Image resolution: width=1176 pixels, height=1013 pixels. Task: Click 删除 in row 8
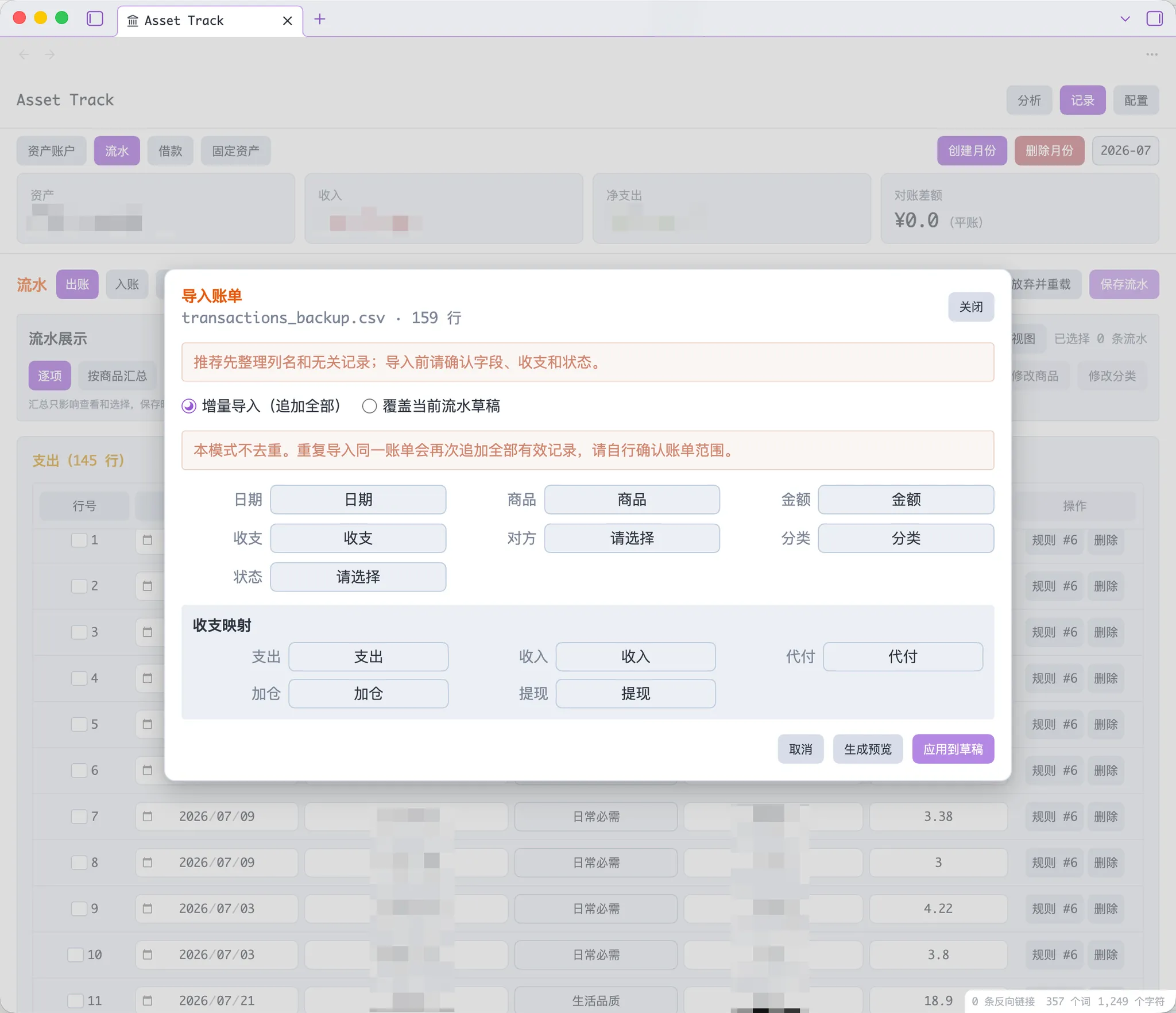click(x=1105, y=863)
